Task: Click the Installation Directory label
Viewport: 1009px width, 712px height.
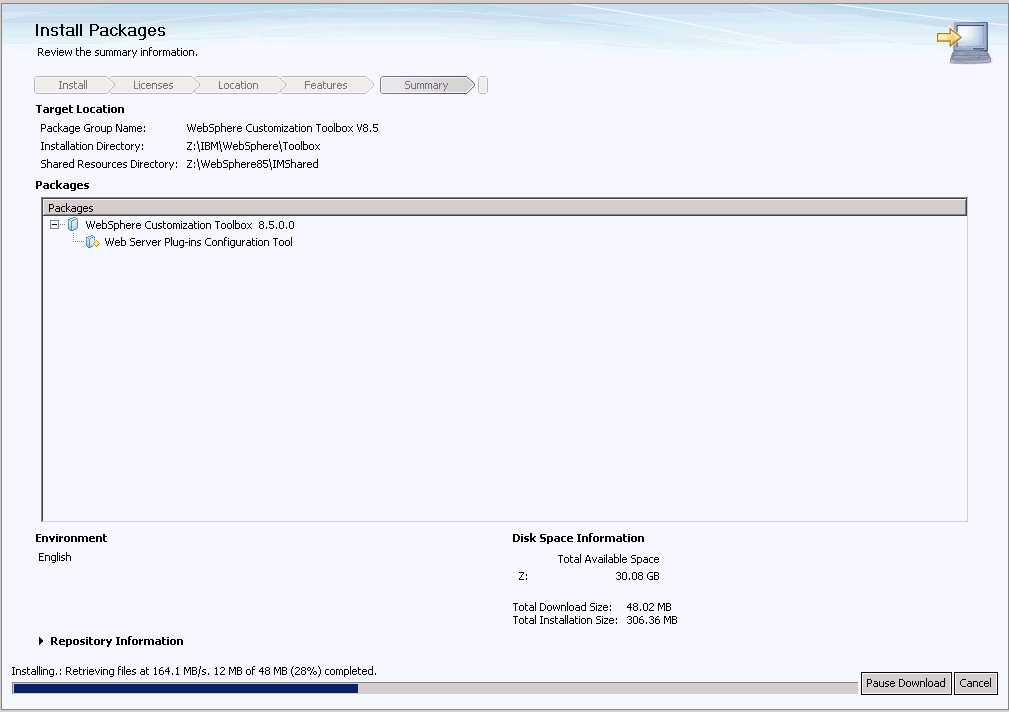Action: pyautogui.click(x=92, y=146)
